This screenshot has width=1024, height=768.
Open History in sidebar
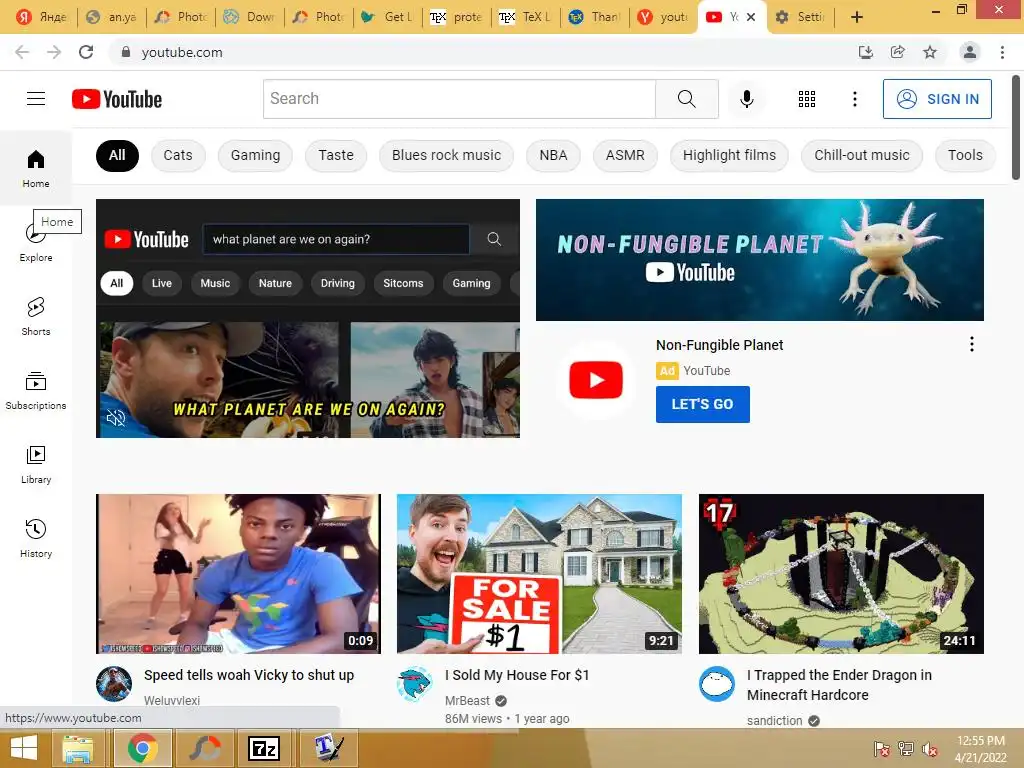[x=36, y=539]
